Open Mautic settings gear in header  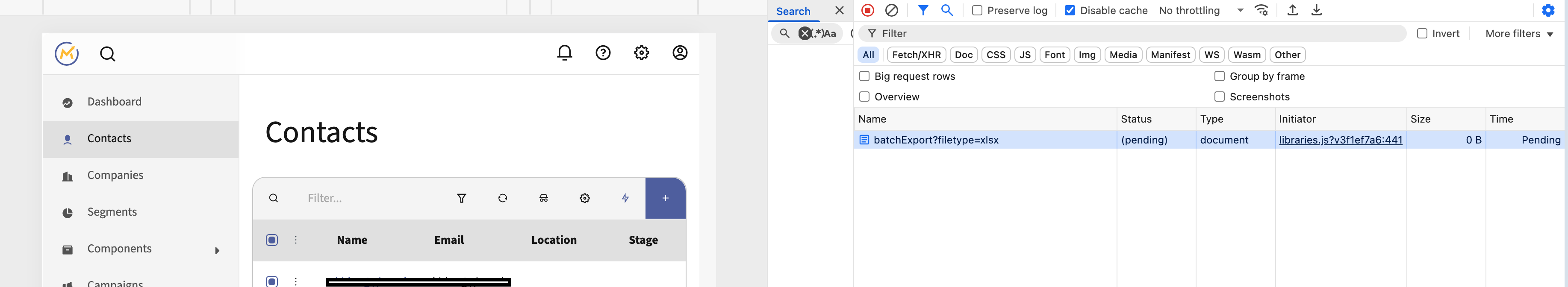coord(642,53)
